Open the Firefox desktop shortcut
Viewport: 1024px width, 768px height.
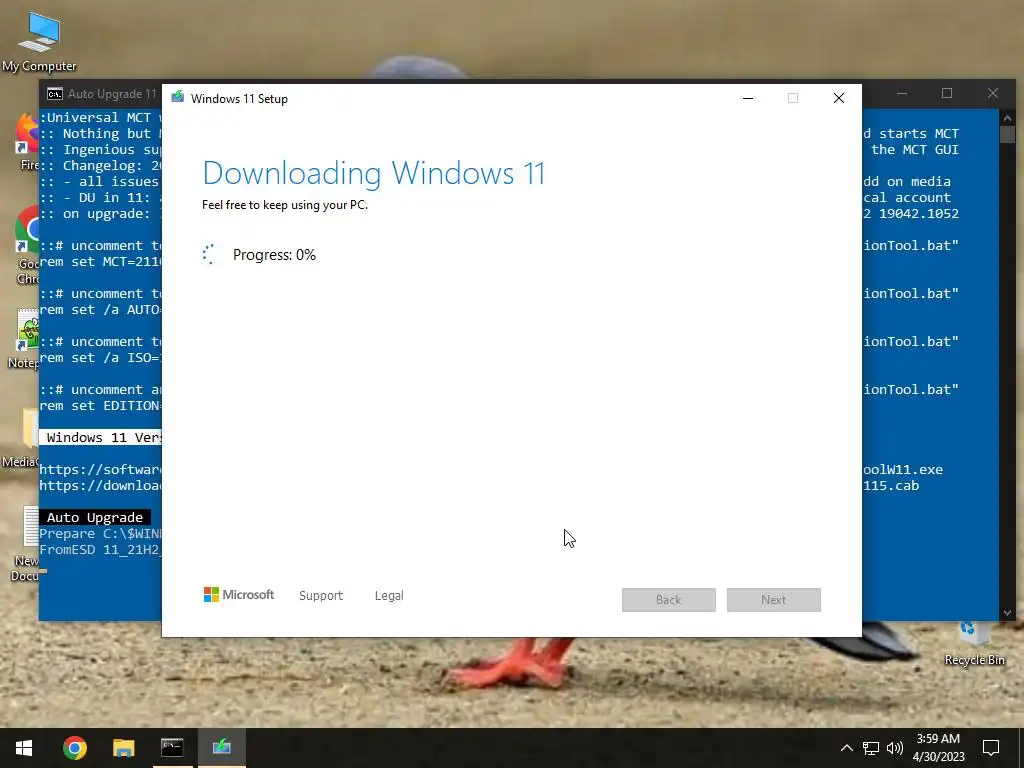pos(27,142)
